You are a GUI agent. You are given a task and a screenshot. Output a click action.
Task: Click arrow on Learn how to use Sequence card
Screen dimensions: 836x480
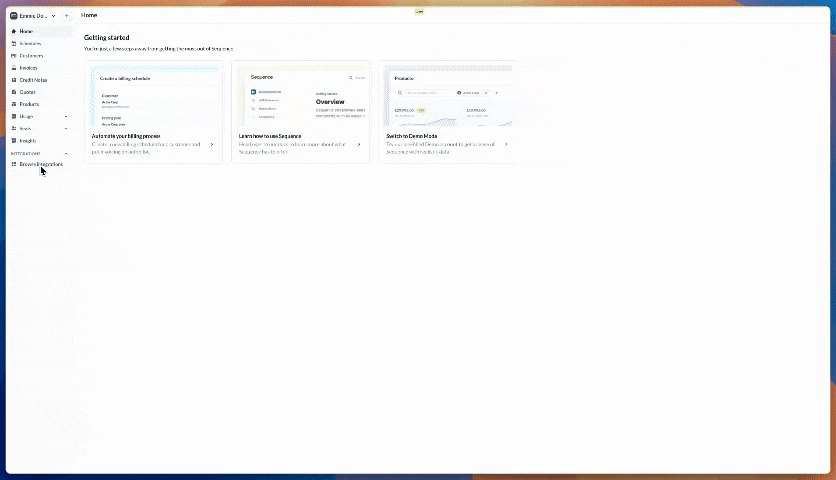359,145
